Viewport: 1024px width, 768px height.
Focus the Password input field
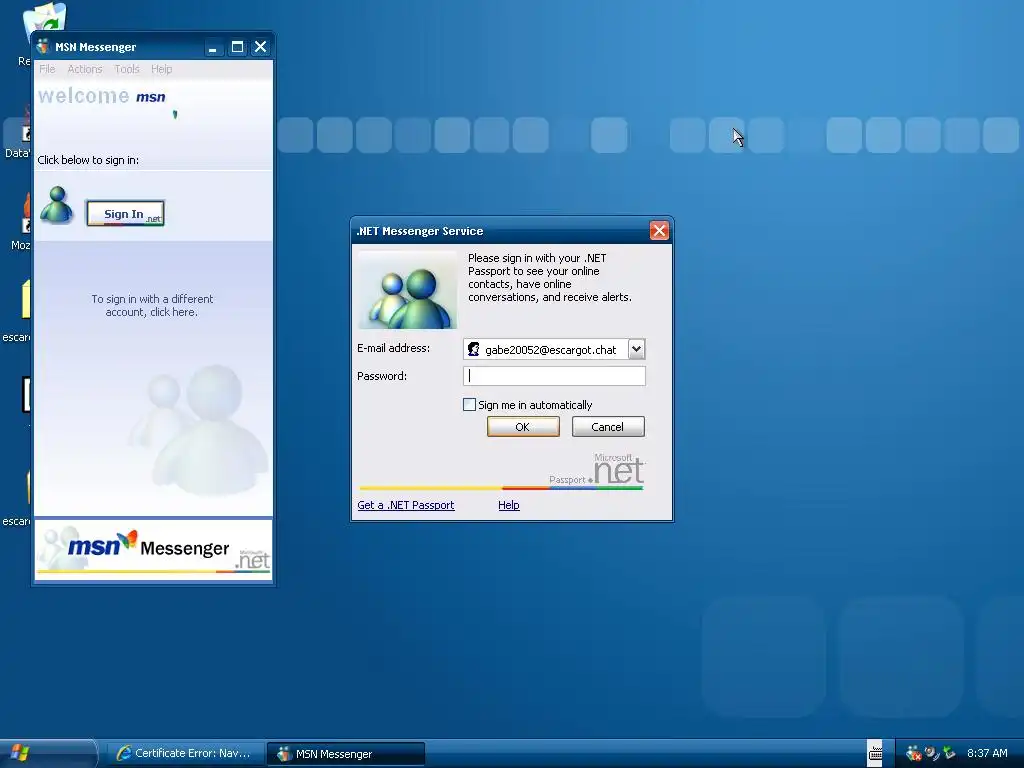(x=554, y=376)
